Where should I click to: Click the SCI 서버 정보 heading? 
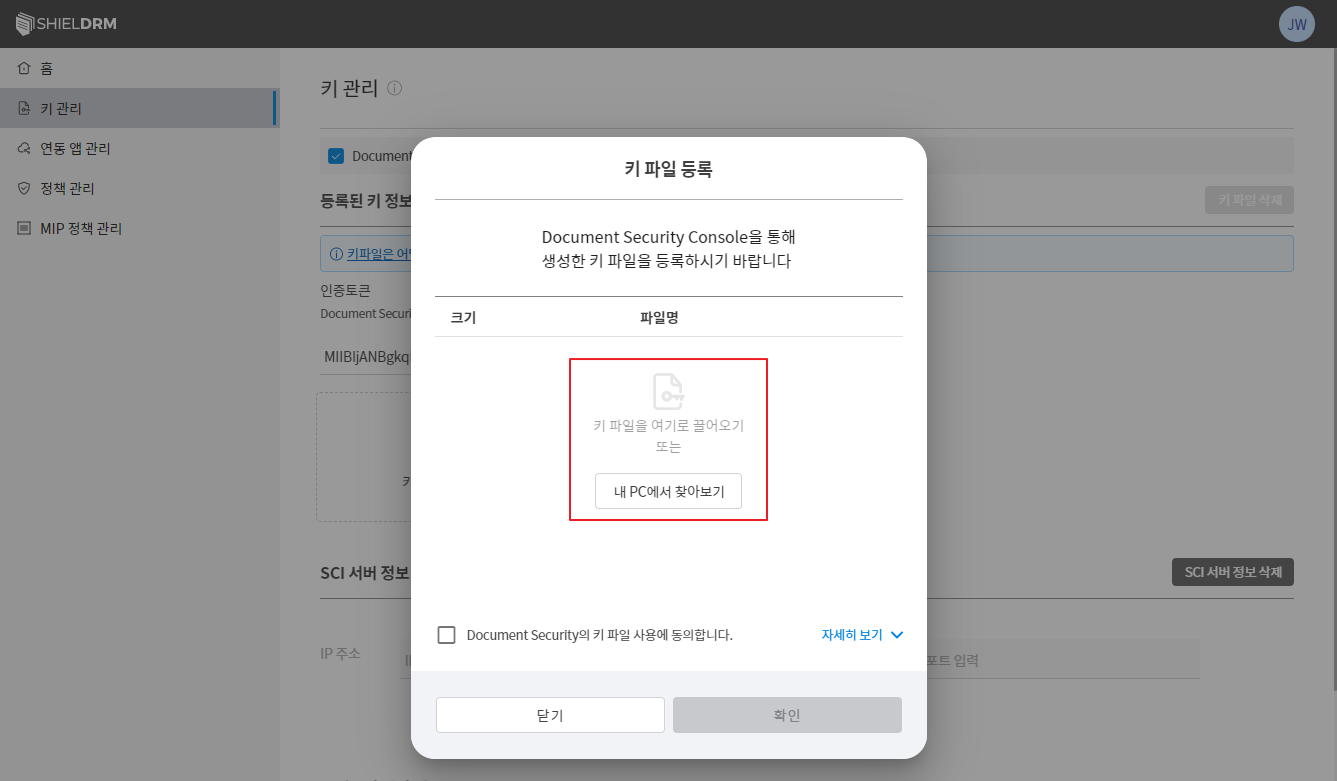point(365,573)
